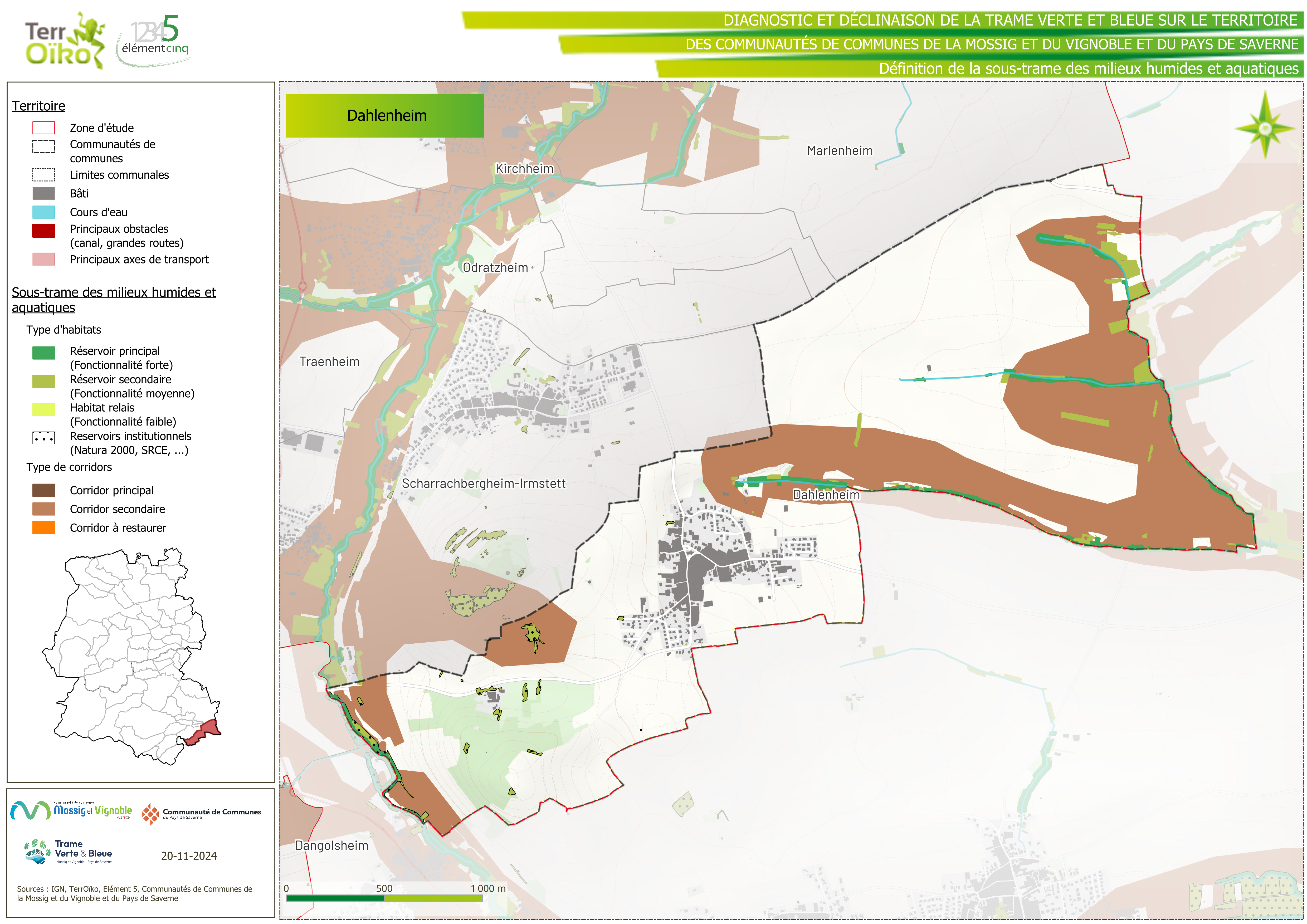Viewport: 1307px width, 924px height.
Task: Click the Scharrachbergheim-Irmstett map label
Action: (483, 483)
